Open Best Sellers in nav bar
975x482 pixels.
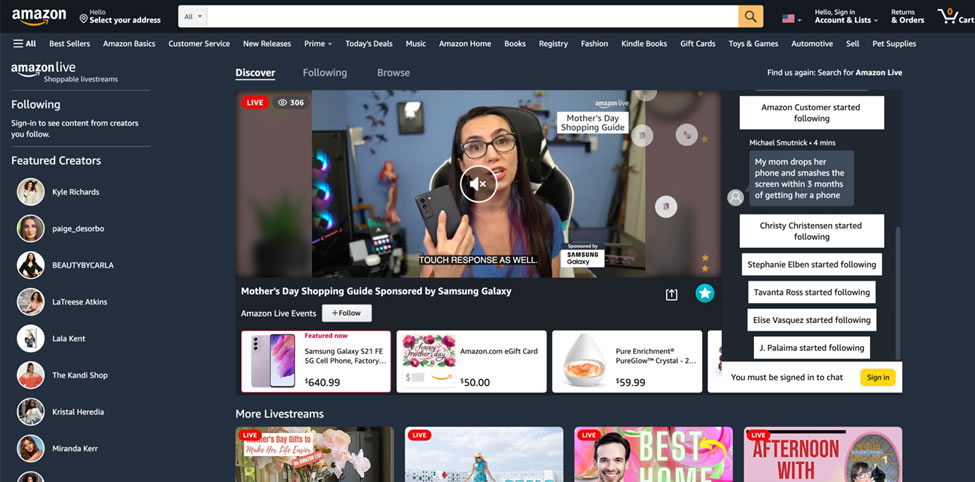click(70, 44)
